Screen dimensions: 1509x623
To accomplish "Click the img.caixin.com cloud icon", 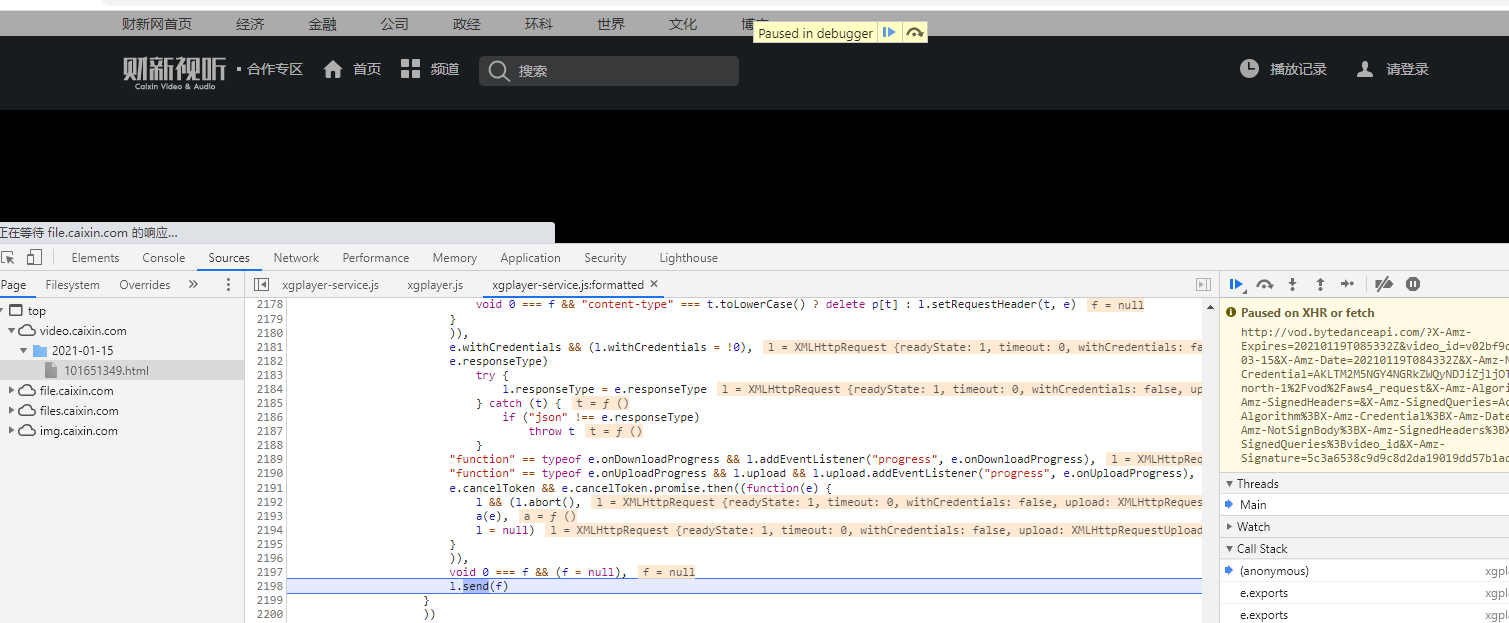I will click(x=27, y=431).
